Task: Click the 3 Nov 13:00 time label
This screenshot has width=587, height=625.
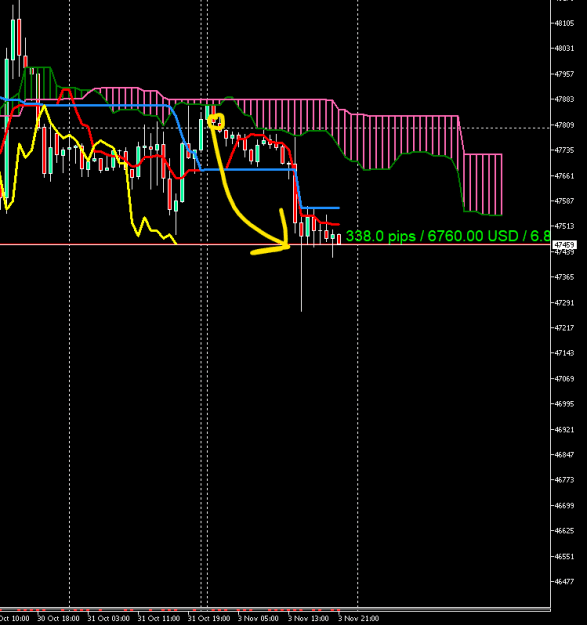Action: (x=308, y=618)
